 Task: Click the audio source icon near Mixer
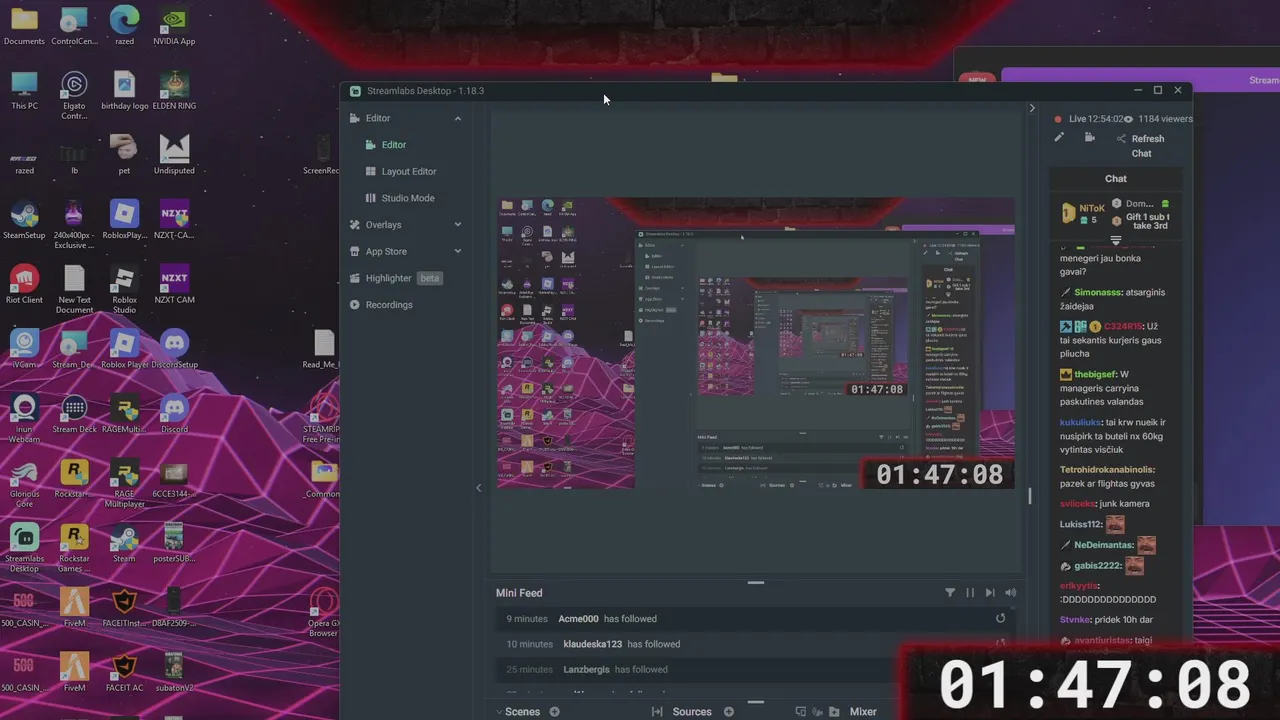817,712
